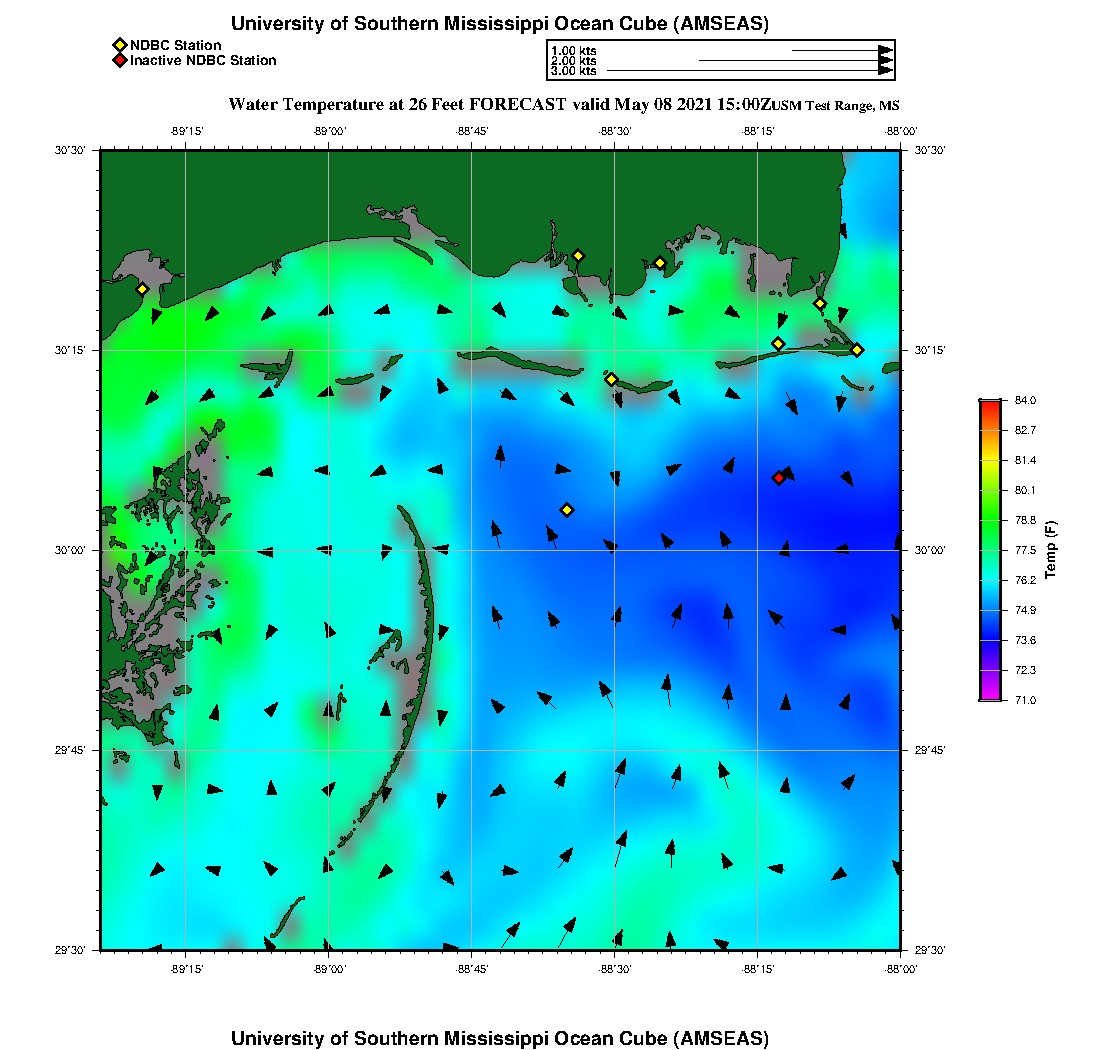
Task: Click the red inactive NDBC station on the map
Action: [779, 478]
